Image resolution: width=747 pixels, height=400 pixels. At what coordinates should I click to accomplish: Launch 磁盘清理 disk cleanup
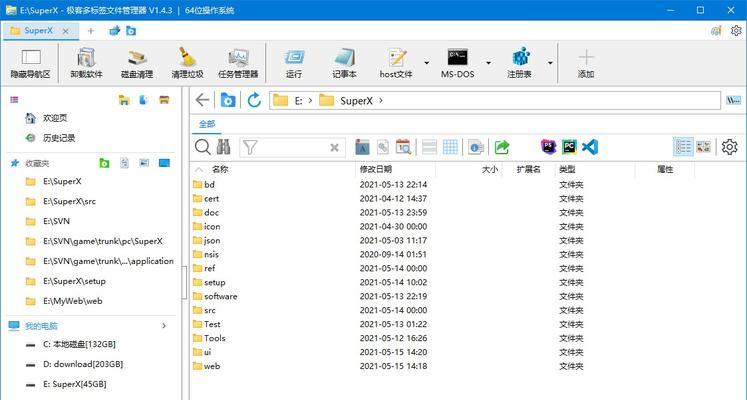pos(137,63)
